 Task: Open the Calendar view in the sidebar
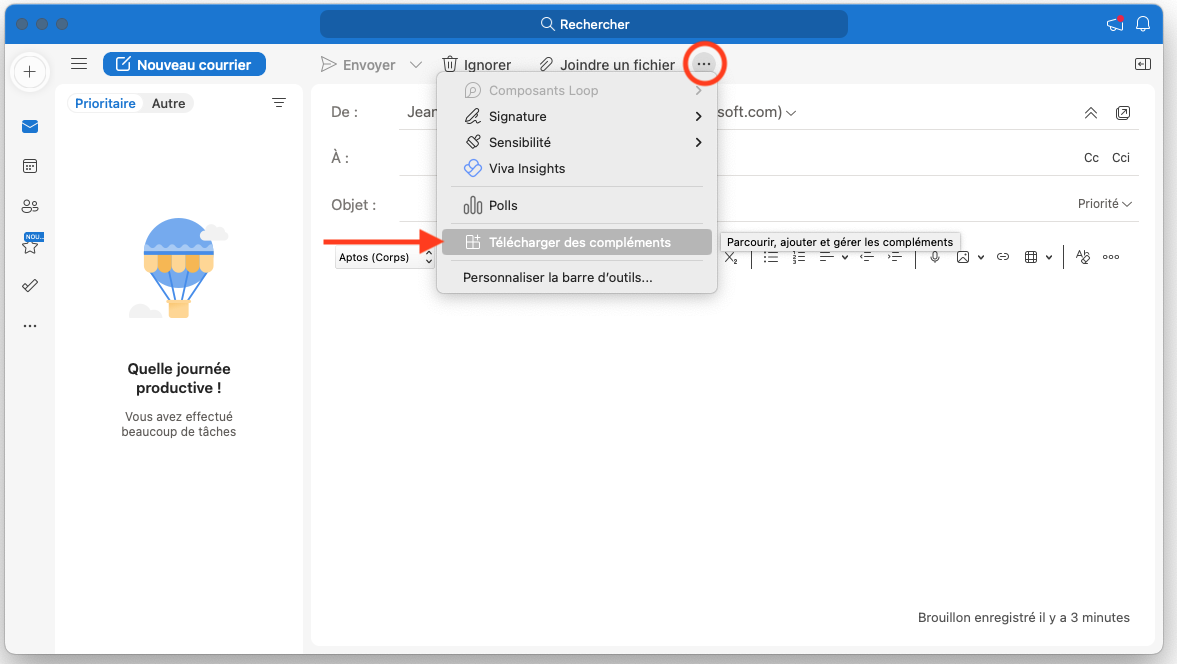click(x=30, y=166)
